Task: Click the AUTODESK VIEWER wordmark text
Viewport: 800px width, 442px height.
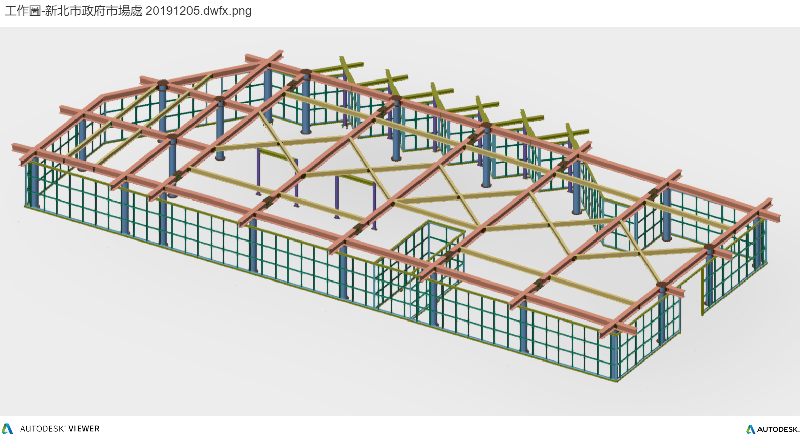Action: click(x=60, y=429)
